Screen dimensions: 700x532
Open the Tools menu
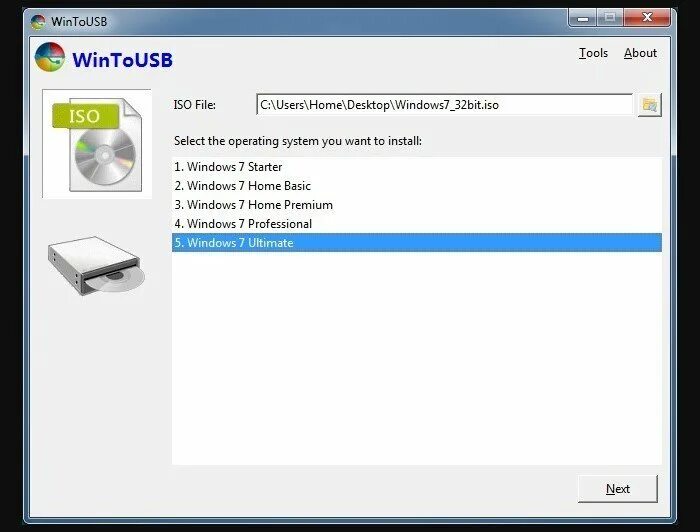point(593,53)
